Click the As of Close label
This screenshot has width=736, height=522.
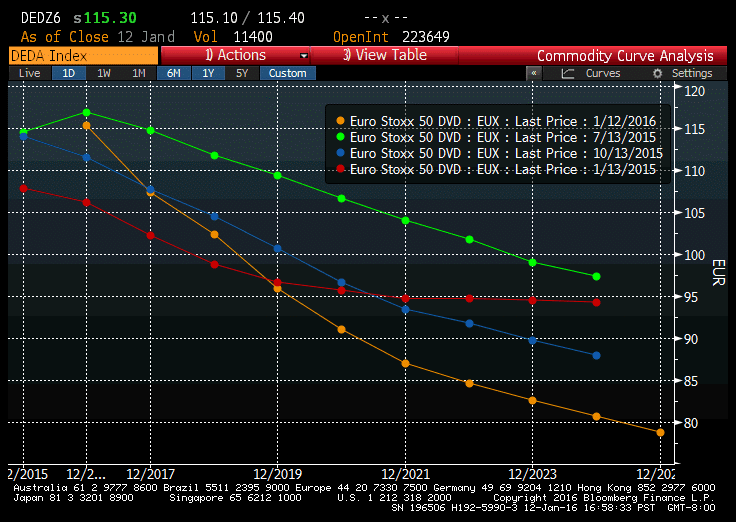[x=64, y=37]
